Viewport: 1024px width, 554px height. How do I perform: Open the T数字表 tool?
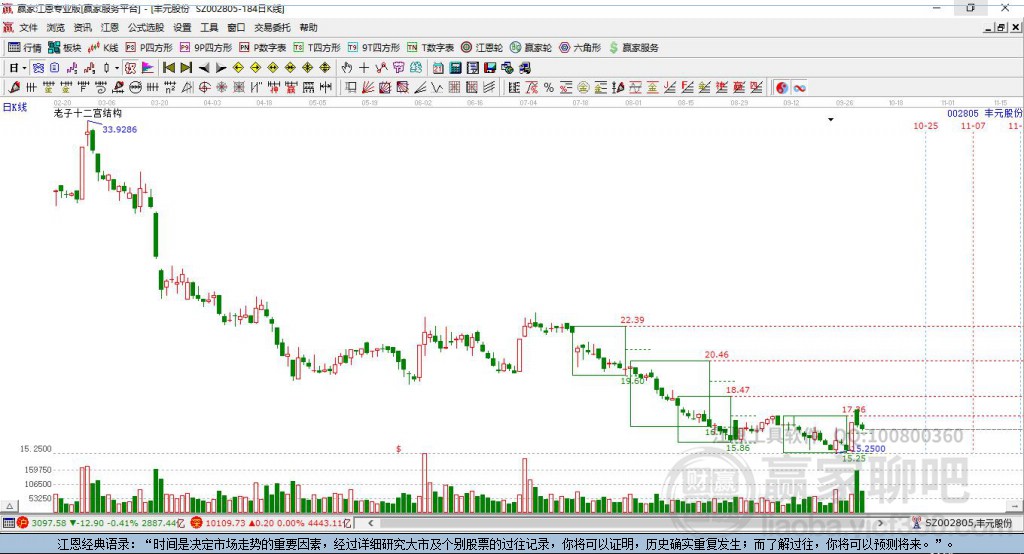tap(430, 48)
